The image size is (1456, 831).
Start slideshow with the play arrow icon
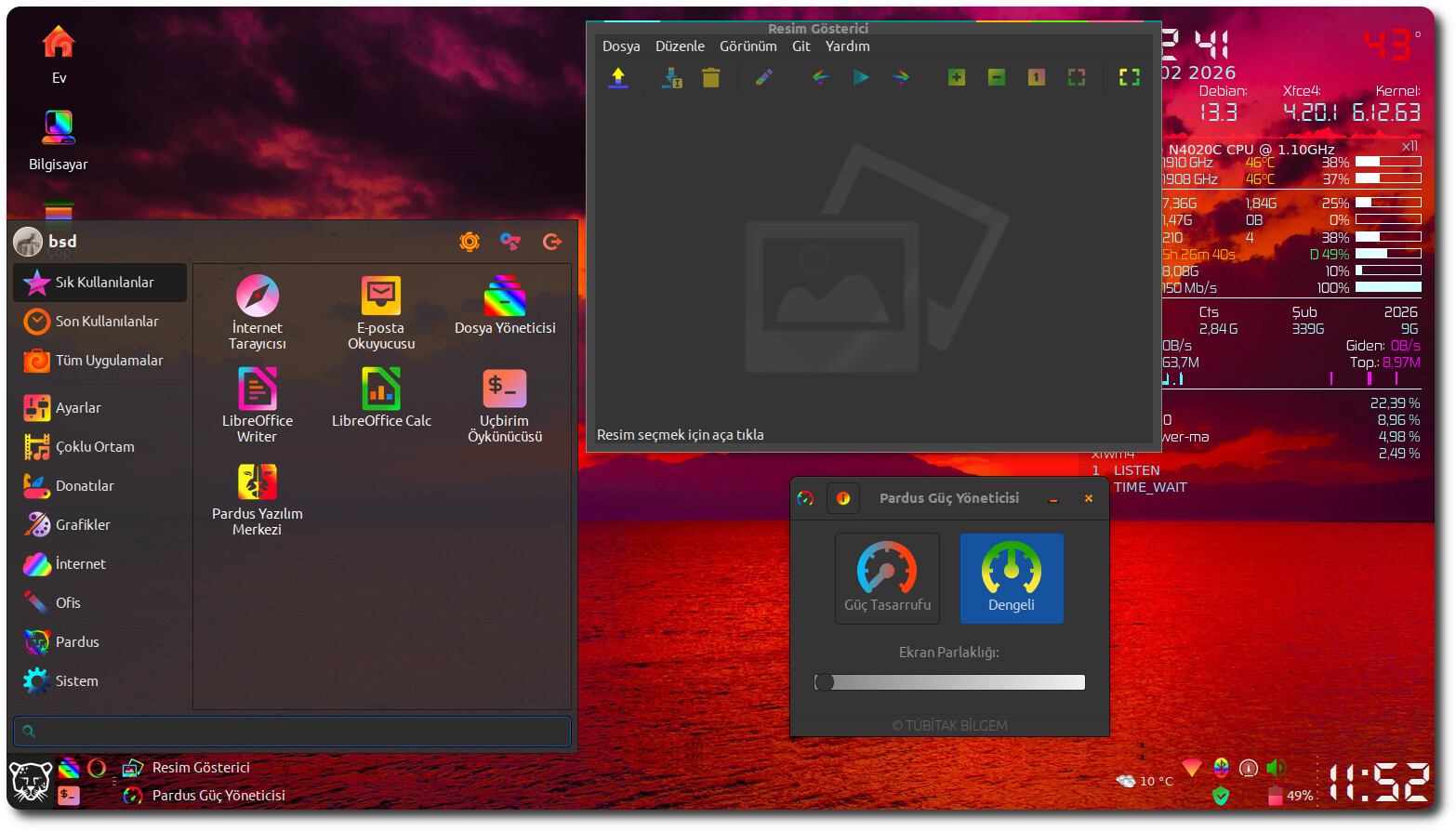861,78
